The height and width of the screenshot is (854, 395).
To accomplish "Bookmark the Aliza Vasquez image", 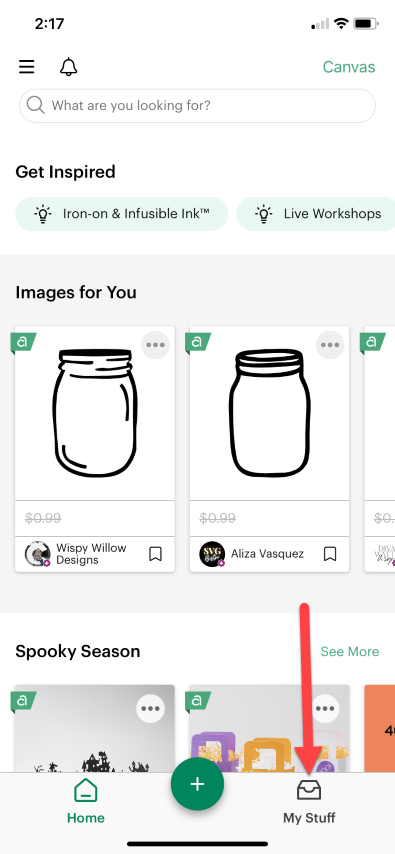I will coord(330,554).
